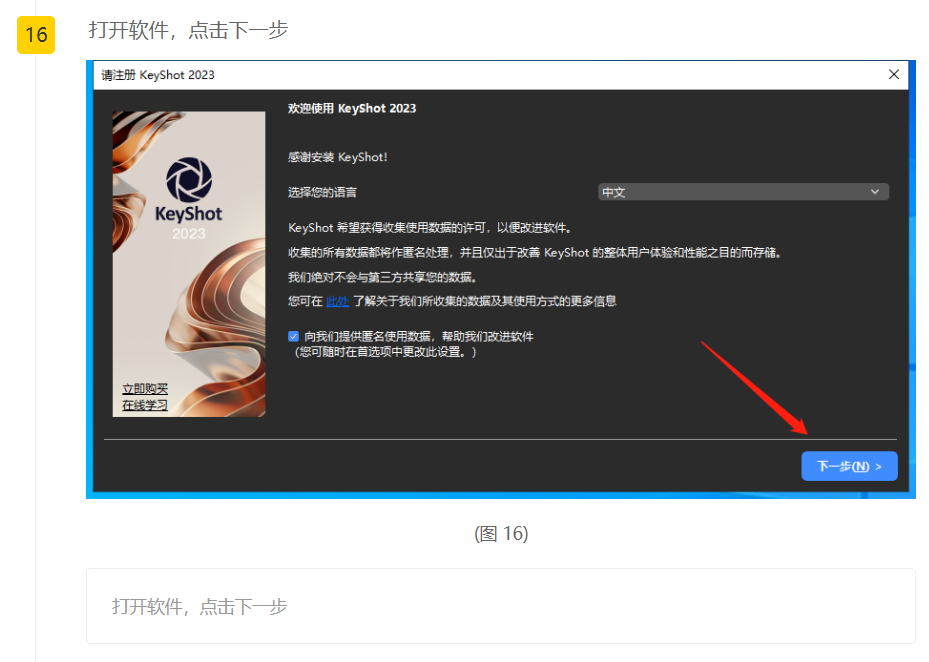Viewport: 929px width, 662px height.
Task: Open the 中文 language dropdown
Action: pos(743,192)
